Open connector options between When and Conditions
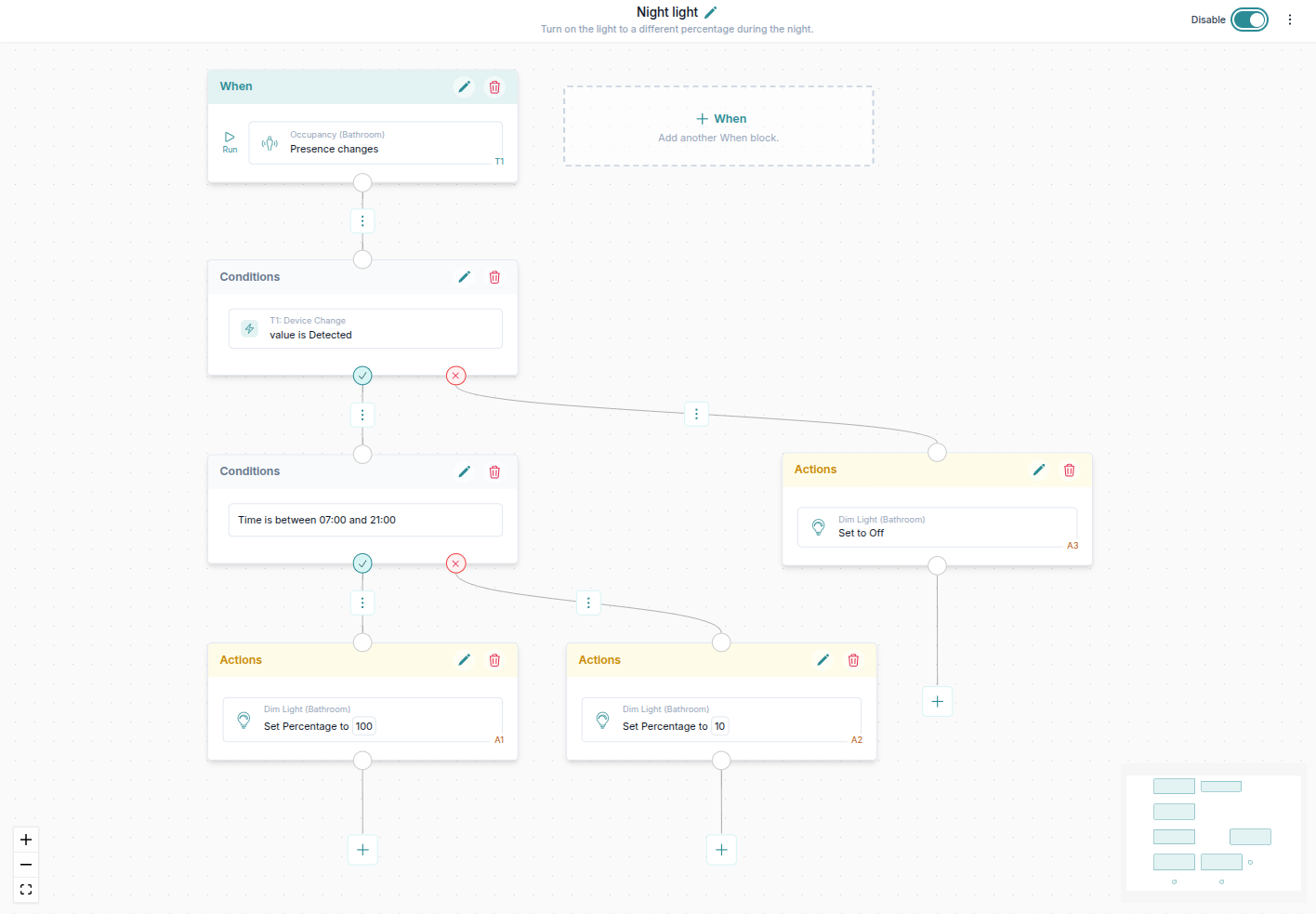 (x=362, y=221)
